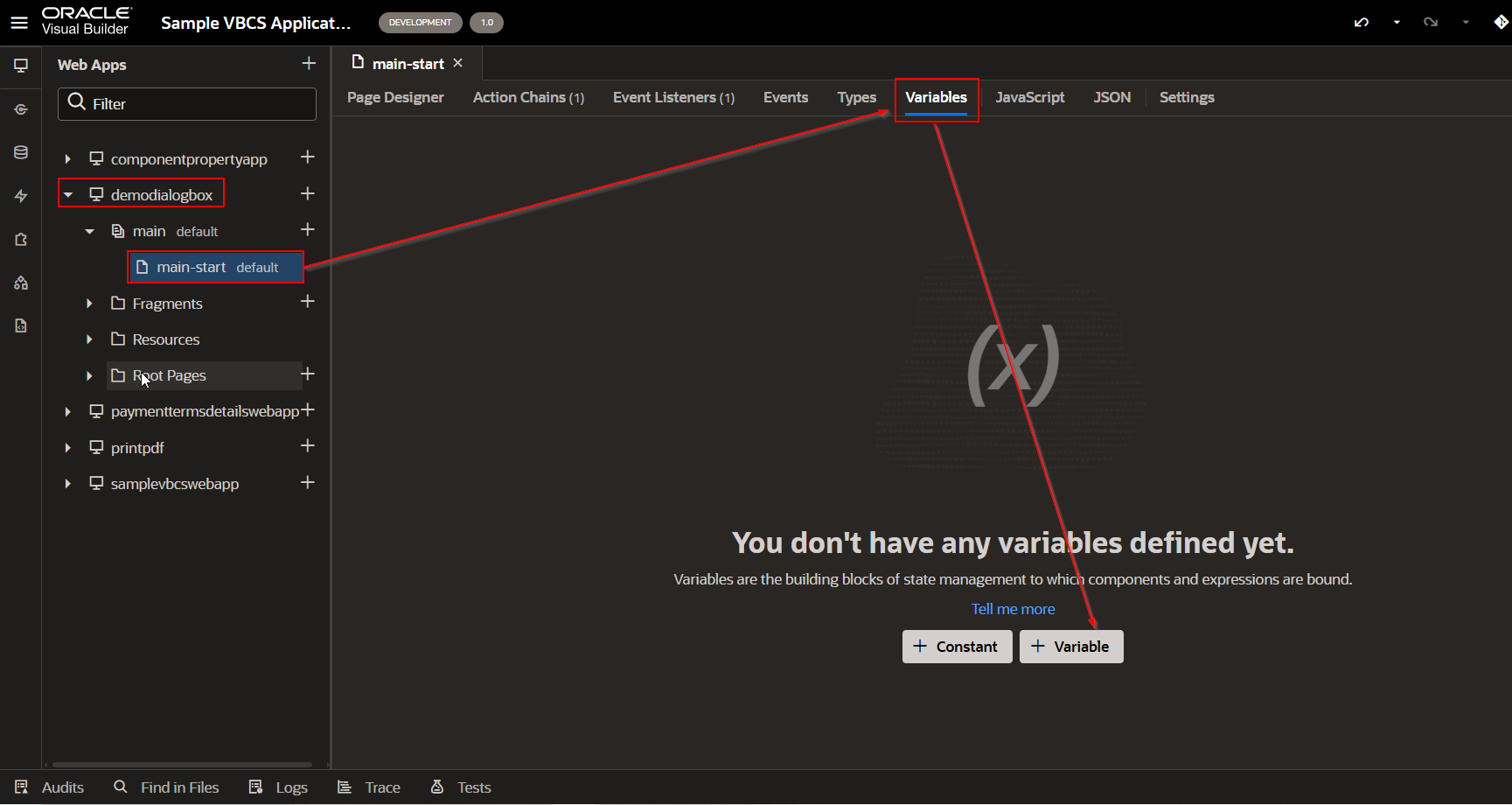The height and width of the screenshot is (805, 1512).
Task: Click plus icon beside componentpropertyapp
Action: (308, 157)
